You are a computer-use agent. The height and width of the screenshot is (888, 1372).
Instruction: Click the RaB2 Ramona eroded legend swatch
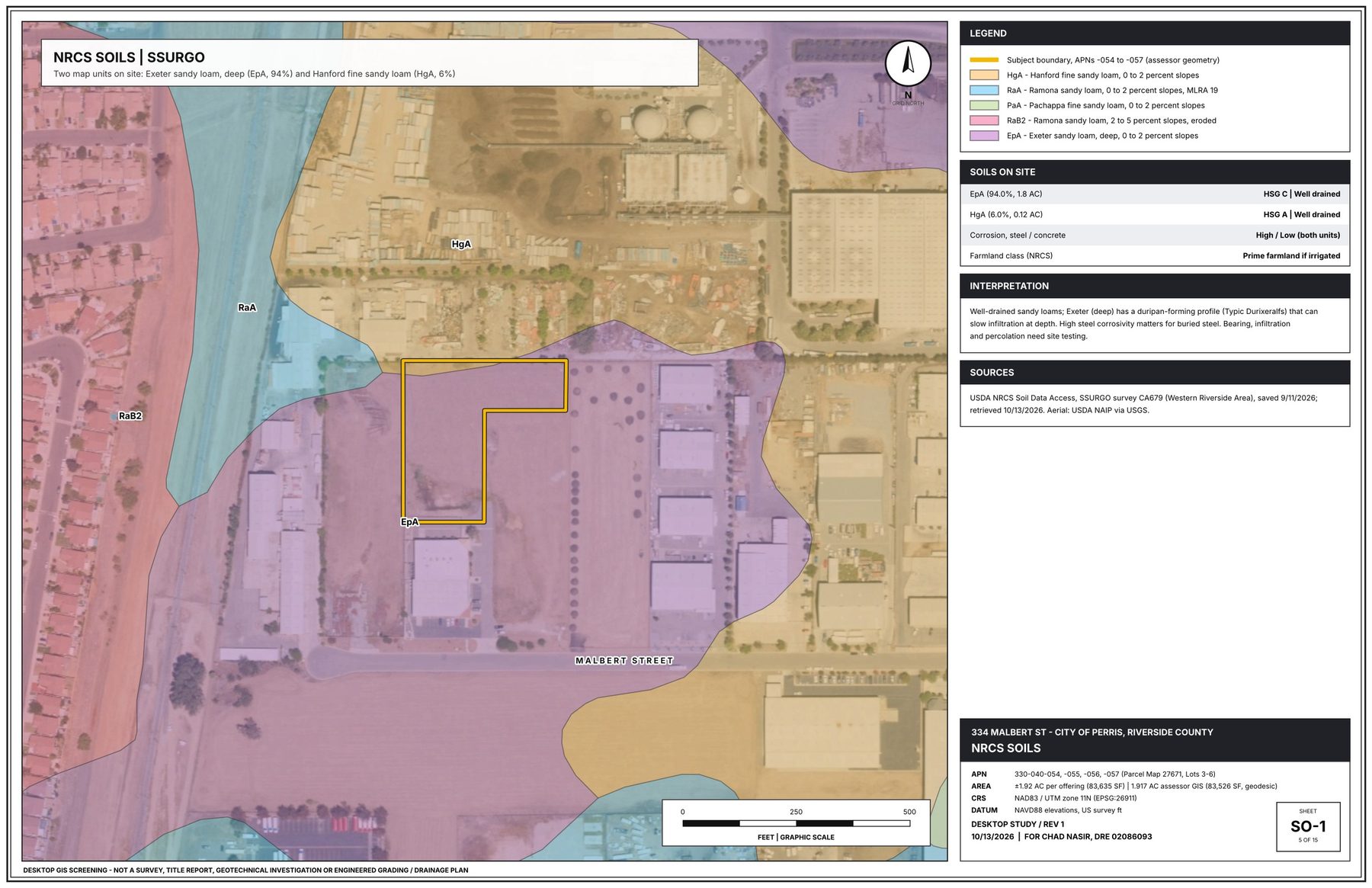984,120
